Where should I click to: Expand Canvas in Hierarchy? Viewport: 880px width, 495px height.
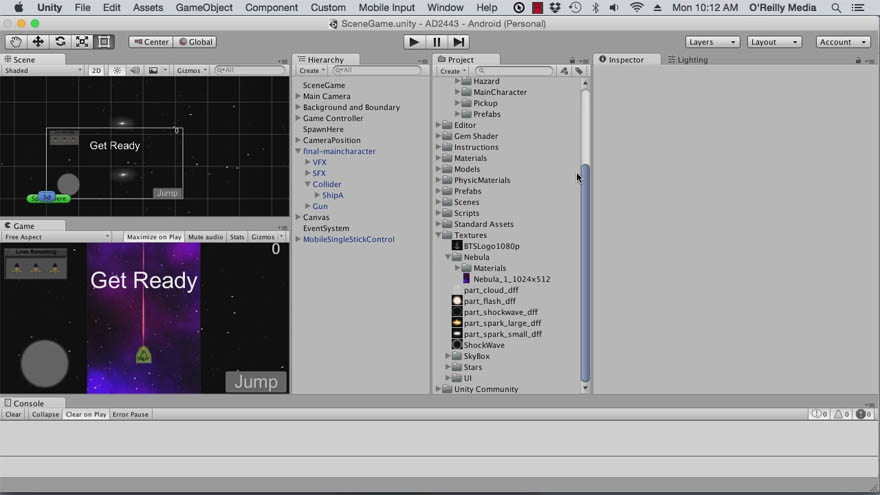298,217
